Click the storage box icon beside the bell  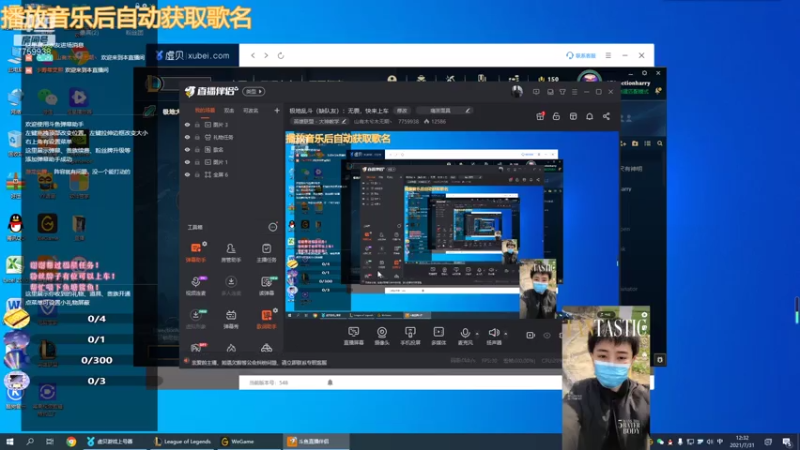point(573,116)
